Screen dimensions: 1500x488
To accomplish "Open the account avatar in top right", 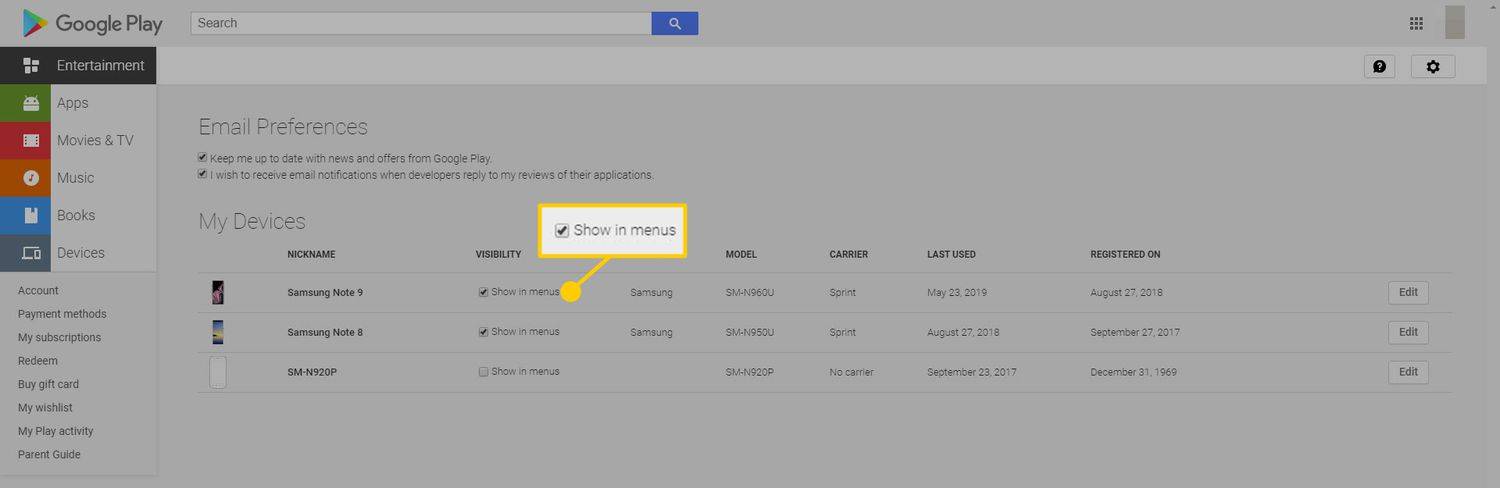I will click(1455, 23).
